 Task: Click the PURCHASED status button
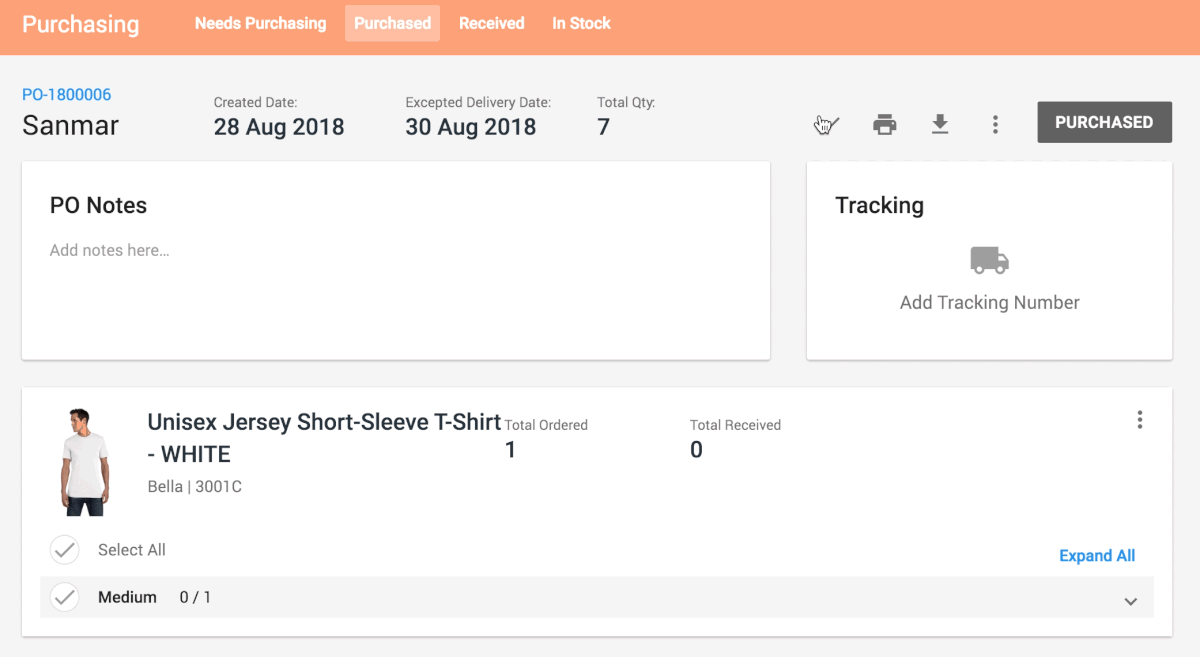tap(1104, 122)
